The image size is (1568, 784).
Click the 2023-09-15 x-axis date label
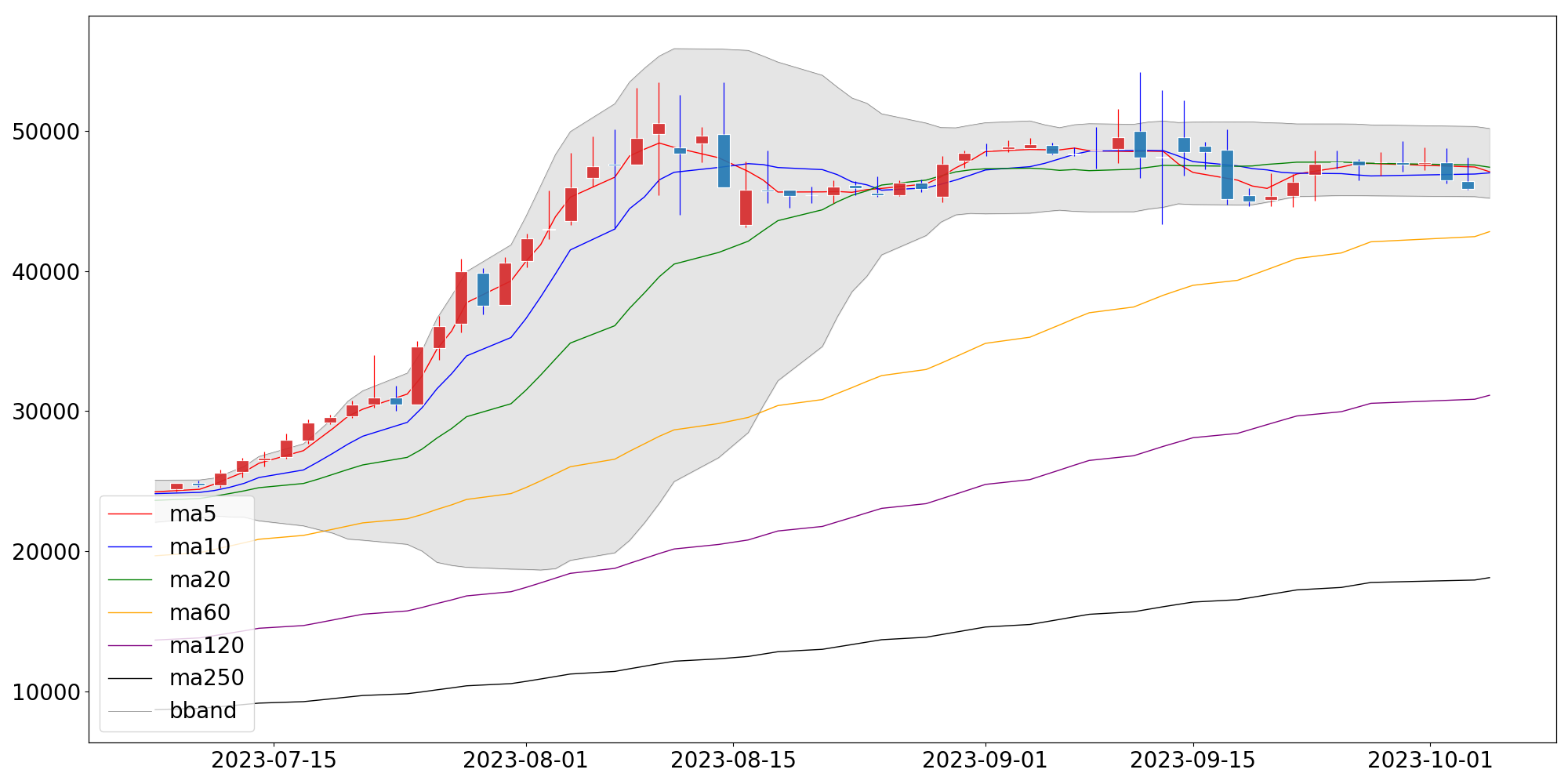click(1192, 760)
